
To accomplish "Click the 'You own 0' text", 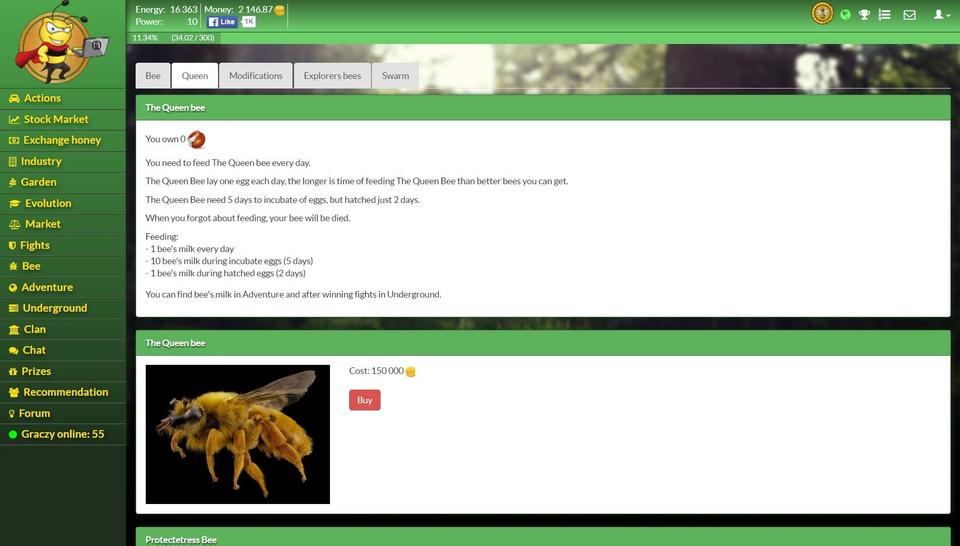I will [165, 140].
